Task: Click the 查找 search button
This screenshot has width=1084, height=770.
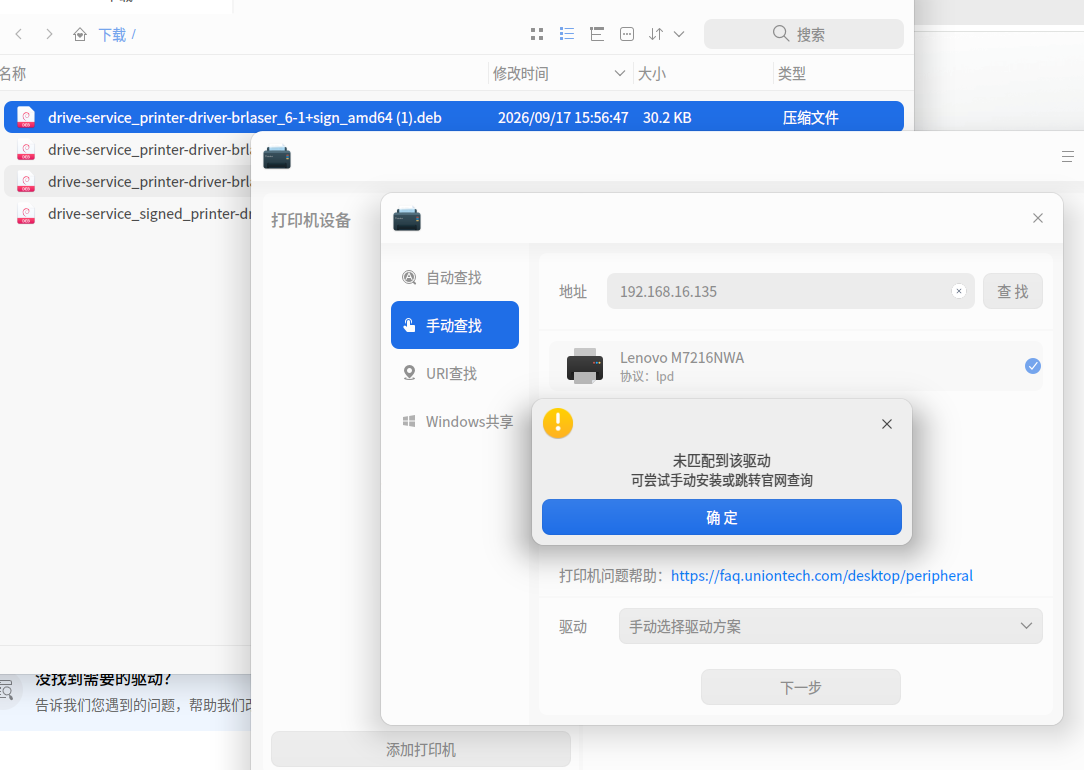Action: 1012,291
